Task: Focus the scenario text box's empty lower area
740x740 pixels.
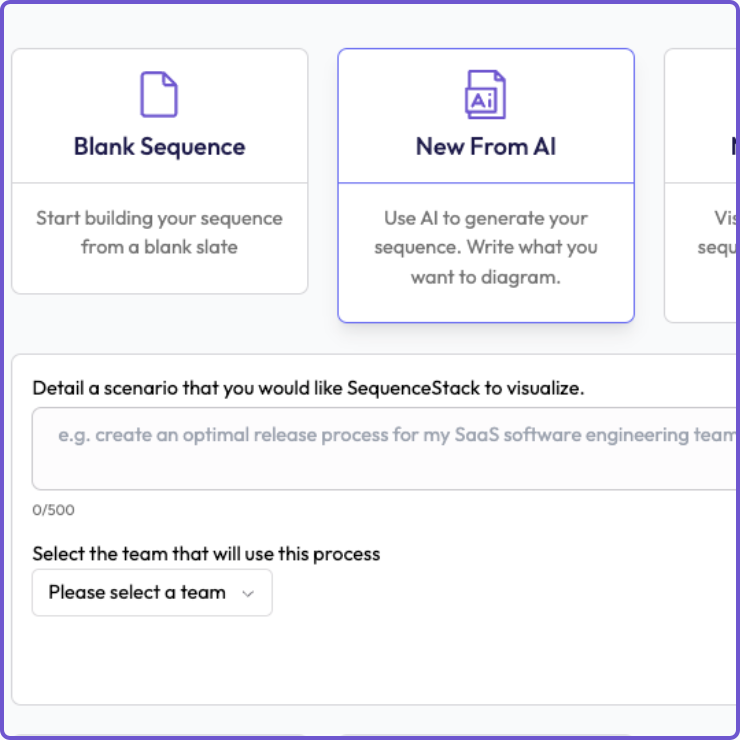Action: (380, 470)
